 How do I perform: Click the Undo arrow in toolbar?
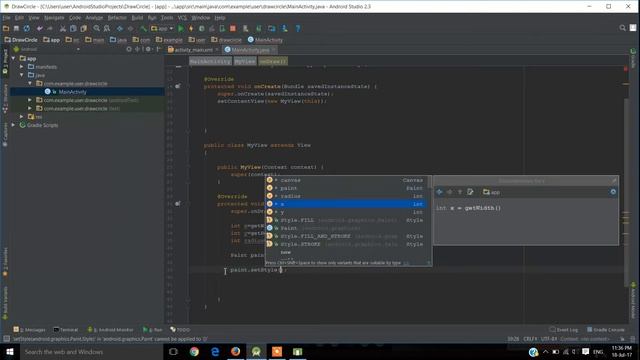click(40, 29)
